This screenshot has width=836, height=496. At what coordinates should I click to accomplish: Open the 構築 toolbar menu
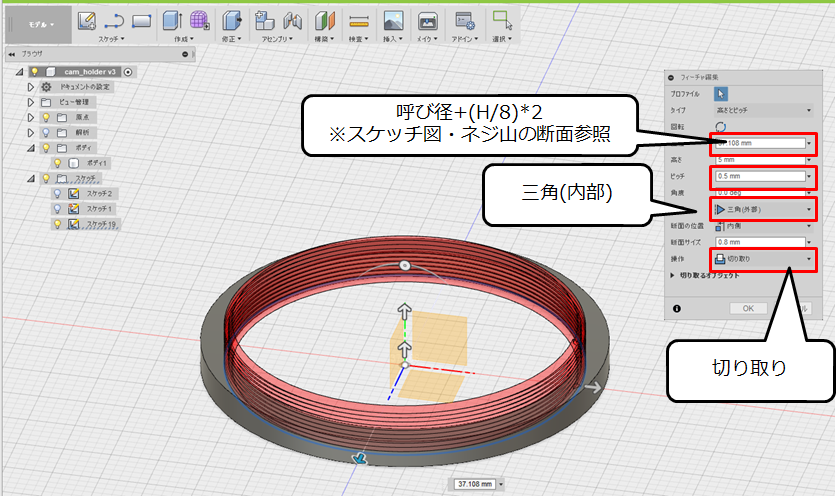324,39
